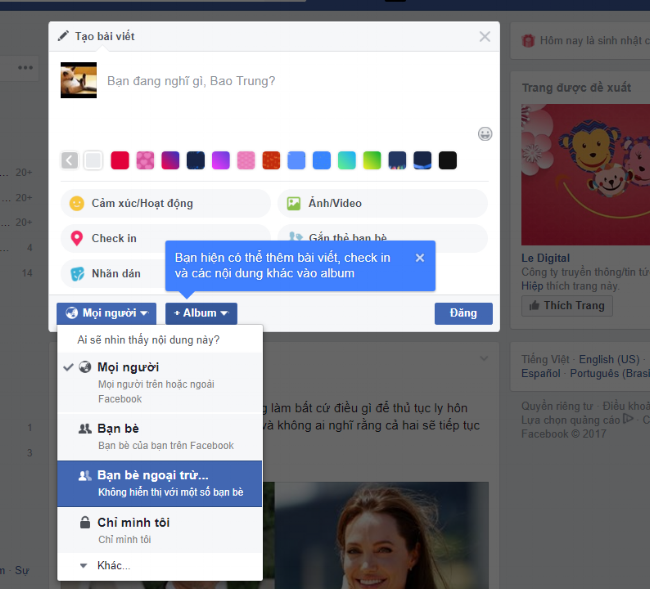650x589 pixels.
Task: Click the yellow smiley Cảm xúc icon
Action: pos(77,203)
